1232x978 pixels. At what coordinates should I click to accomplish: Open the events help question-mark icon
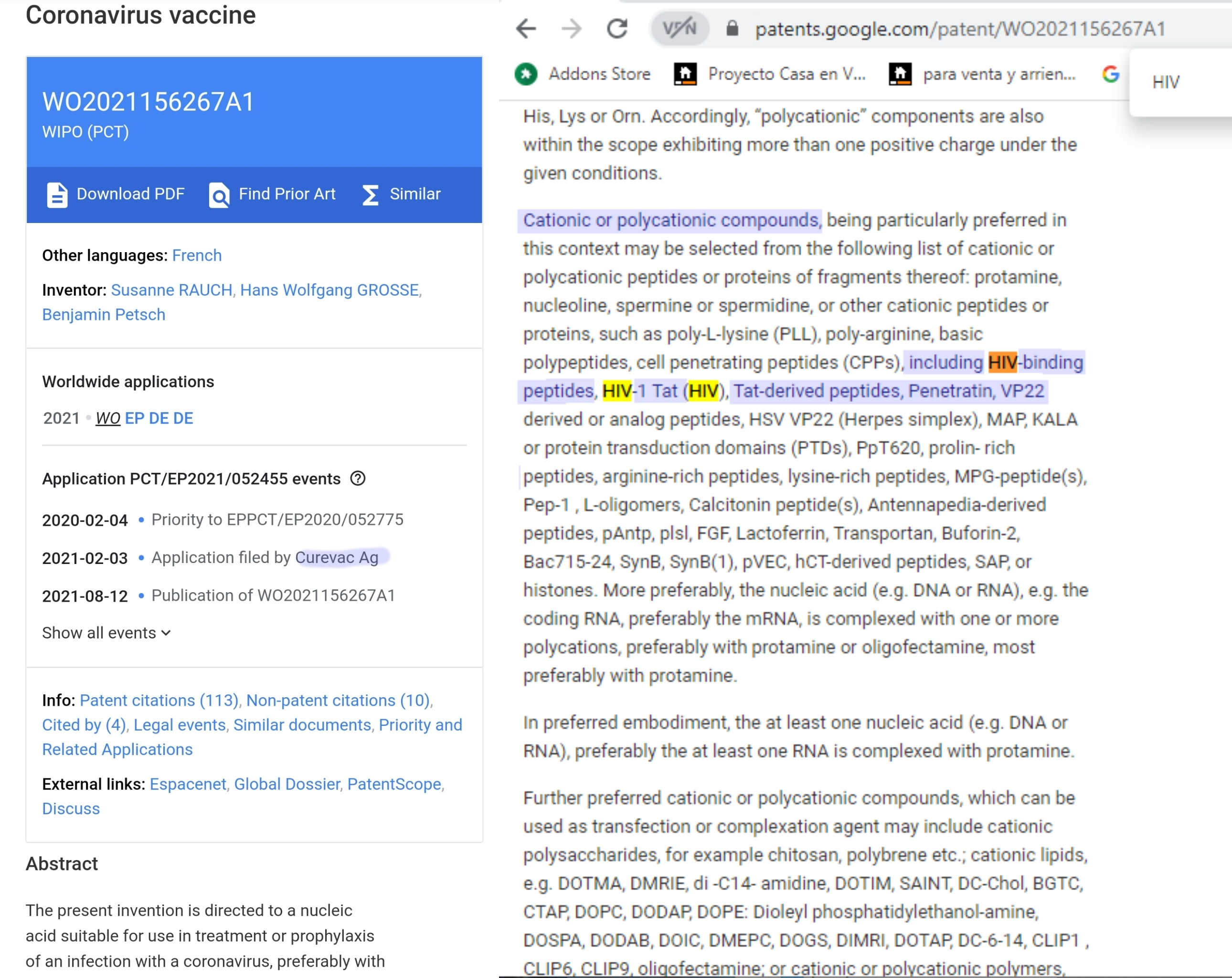358,478
